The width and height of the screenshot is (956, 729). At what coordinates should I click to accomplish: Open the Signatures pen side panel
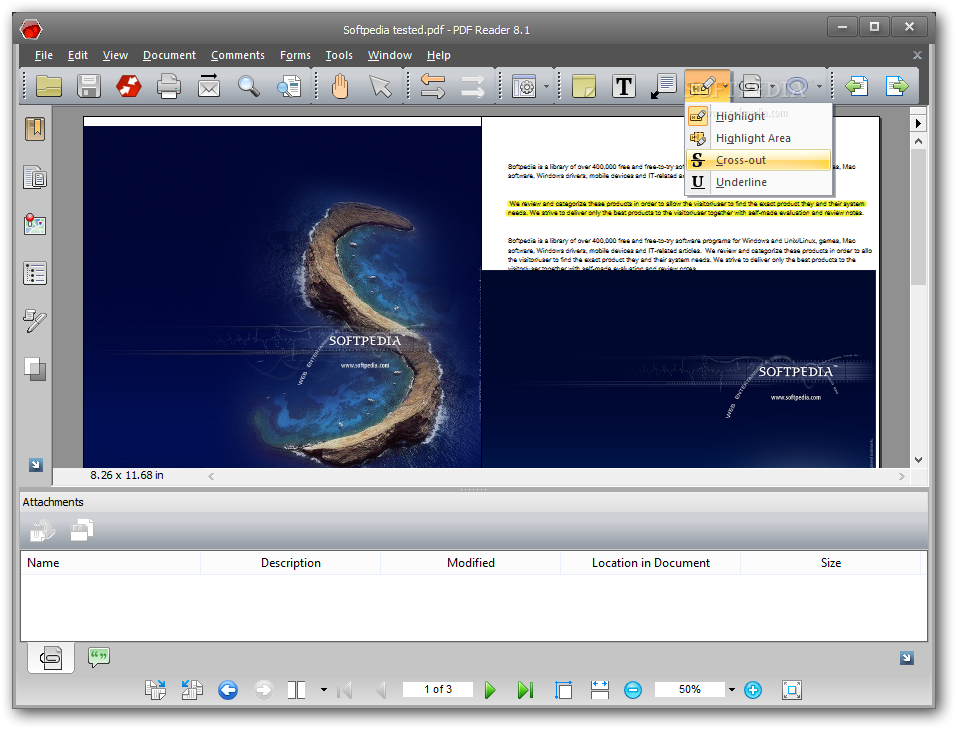point(35,321)
